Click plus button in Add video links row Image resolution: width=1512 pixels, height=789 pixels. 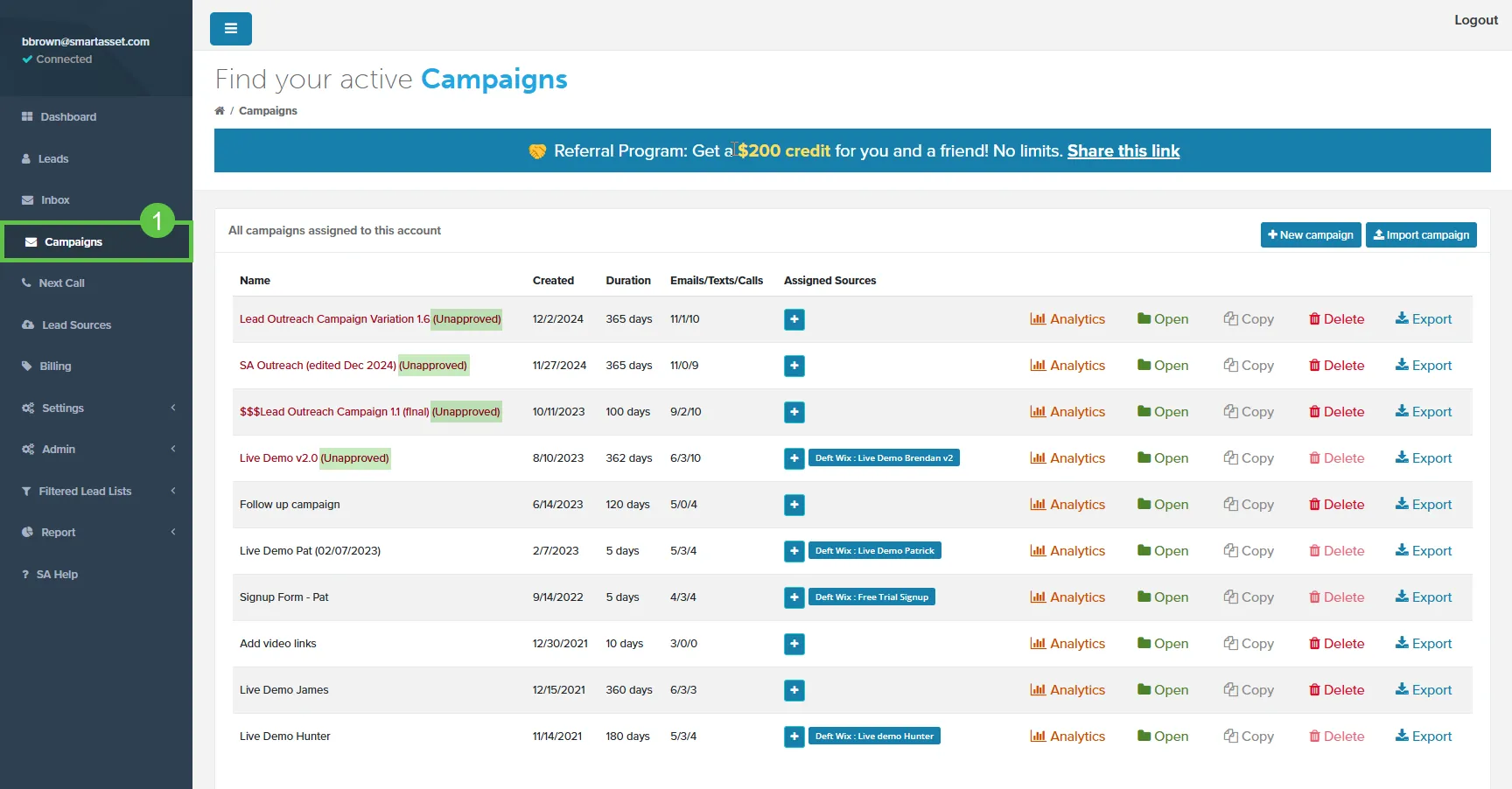[794, 644]
